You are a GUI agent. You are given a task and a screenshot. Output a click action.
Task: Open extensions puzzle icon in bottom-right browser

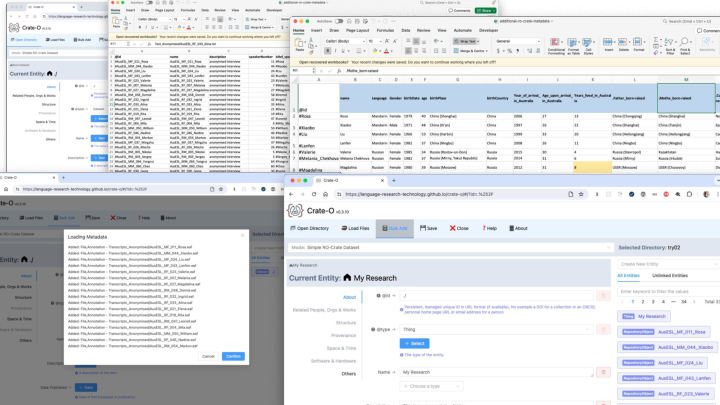tap(689, 194)
